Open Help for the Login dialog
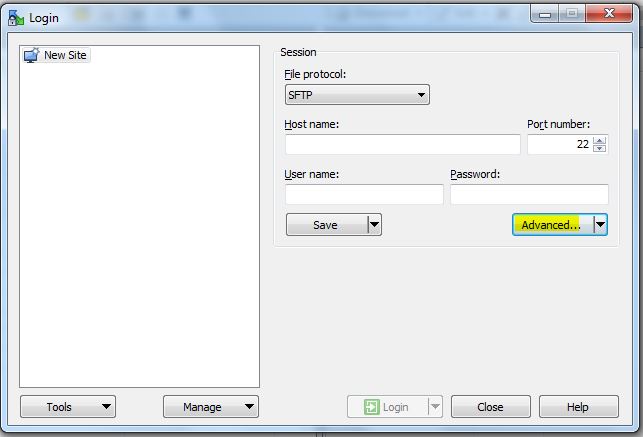643x437 pixels. tap(579, 407)
